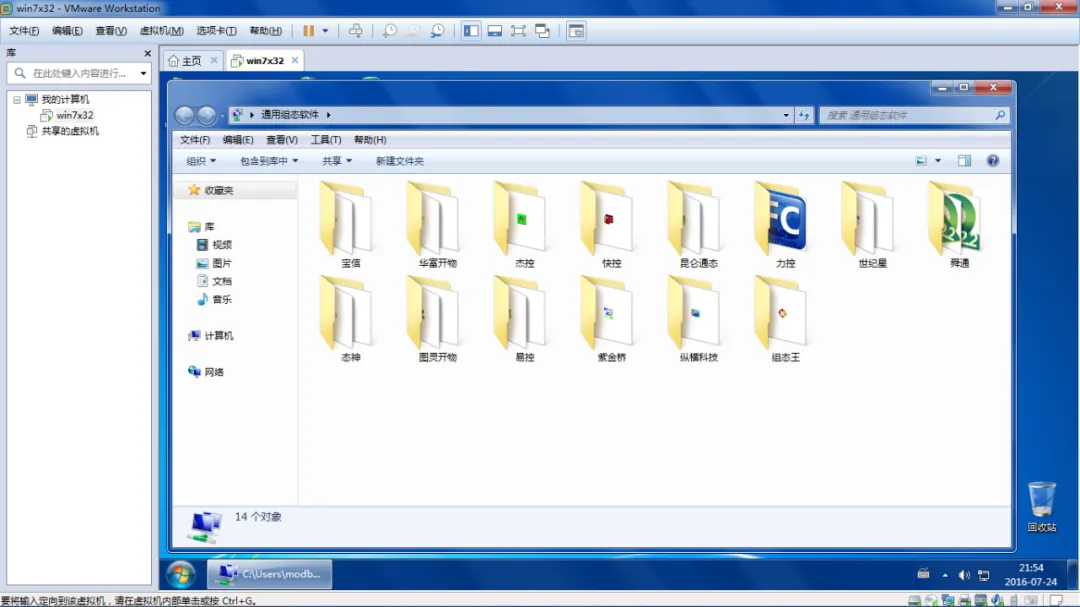Viewport: 1080px width, 607px height.
Task: Select the 力控 folder
Action: 785,225
